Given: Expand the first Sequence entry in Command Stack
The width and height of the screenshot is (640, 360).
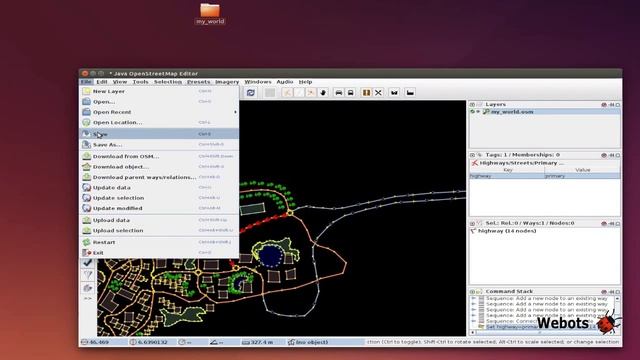Looking at the screenshot, I should 474,298.
